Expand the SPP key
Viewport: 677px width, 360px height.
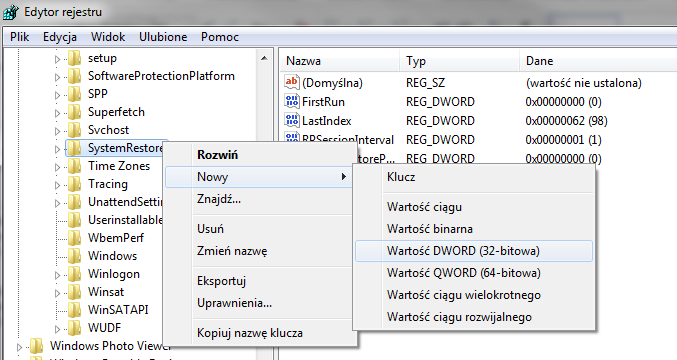(57, 95)
